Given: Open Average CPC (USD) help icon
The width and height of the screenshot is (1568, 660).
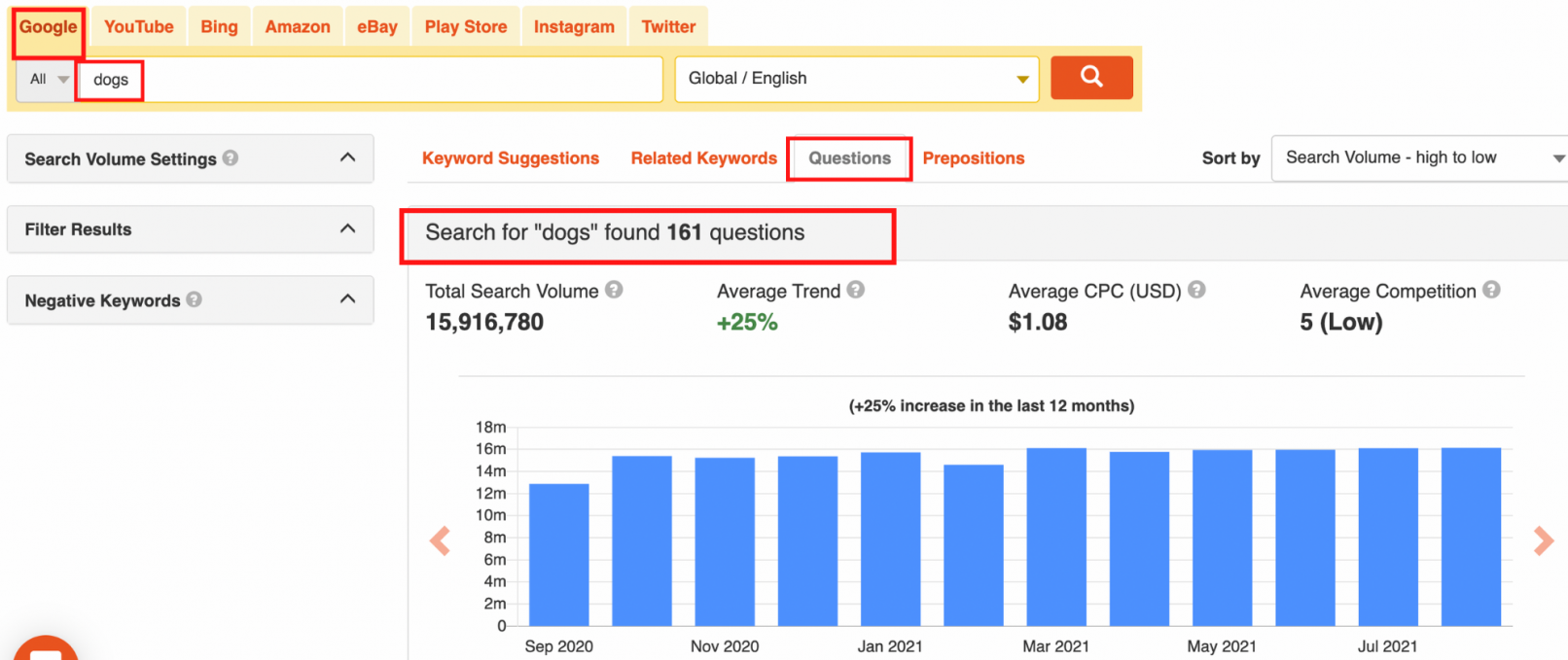Looking at the screenshot, I should [1196, 289].
